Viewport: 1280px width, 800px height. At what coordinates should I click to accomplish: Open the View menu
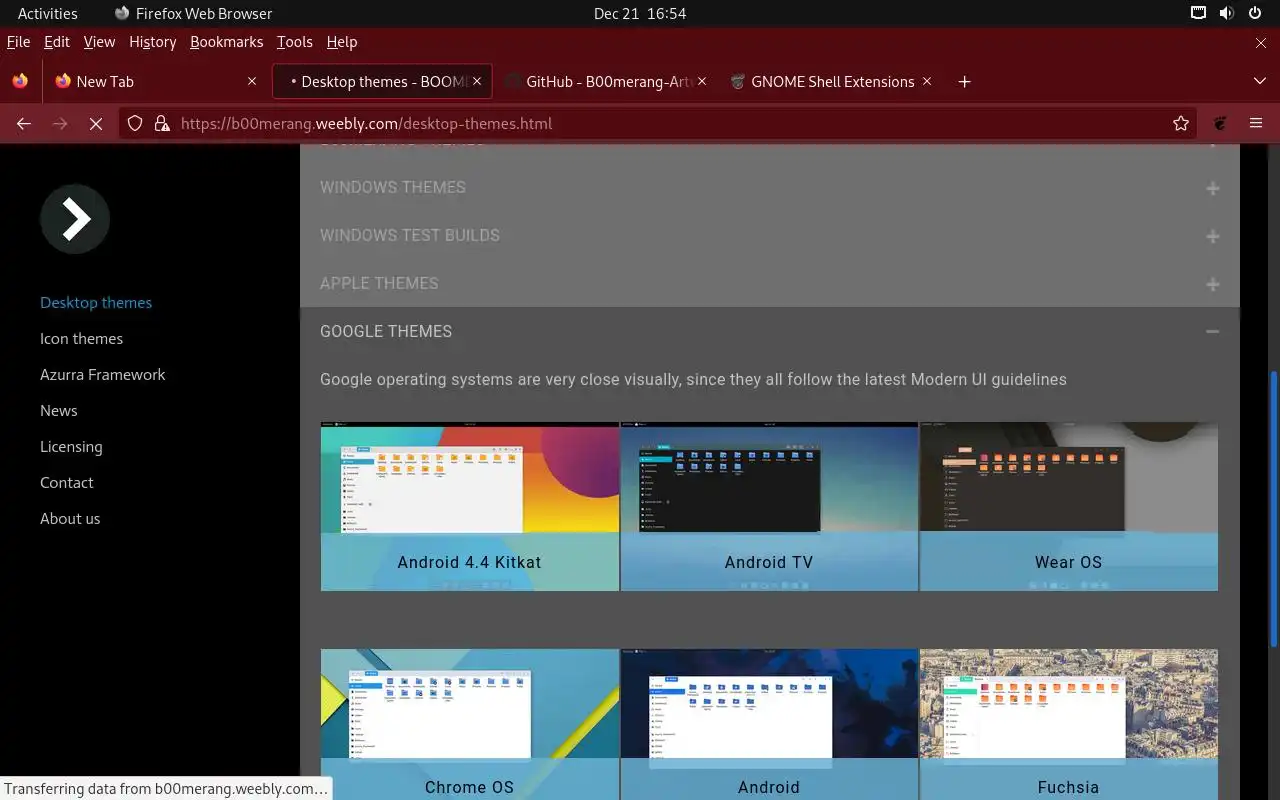tap(99, 42)
